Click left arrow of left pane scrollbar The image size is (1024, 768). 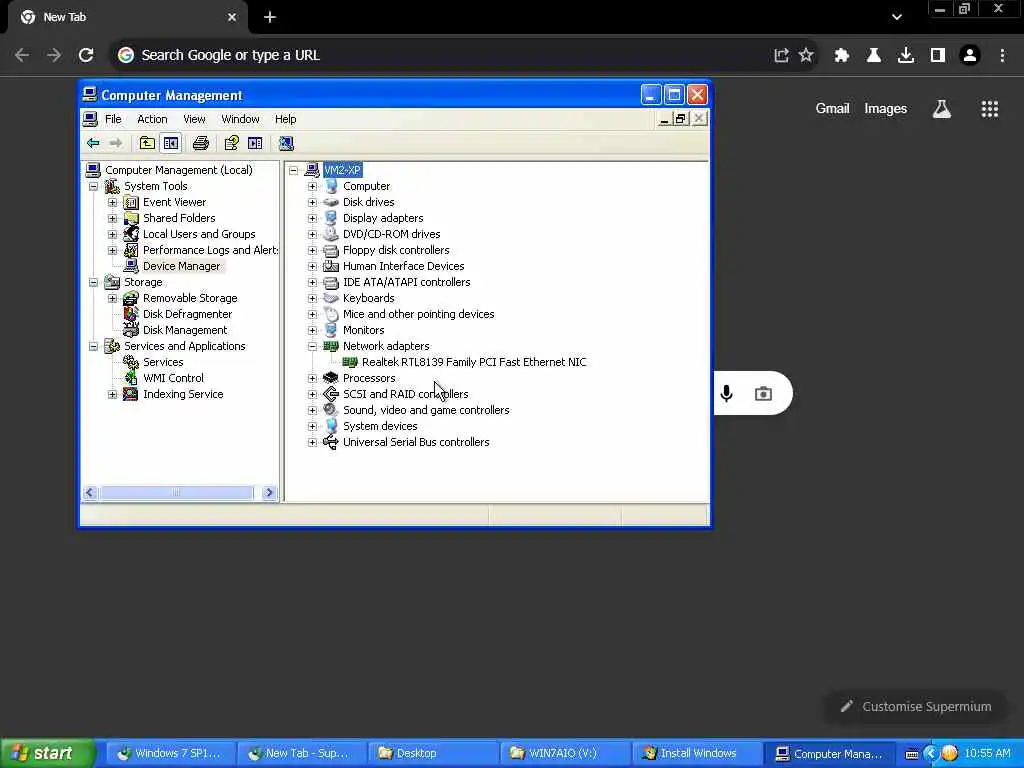pyautogui.click(x=90, y=493)
